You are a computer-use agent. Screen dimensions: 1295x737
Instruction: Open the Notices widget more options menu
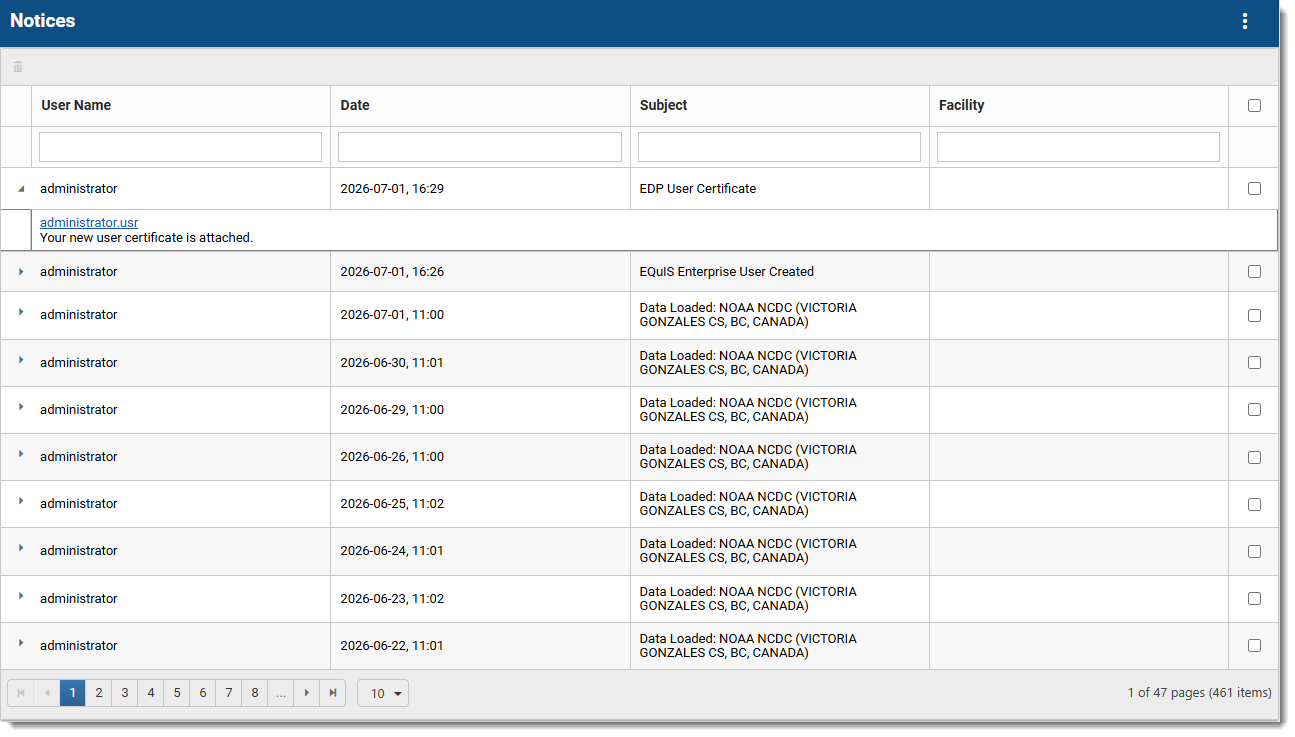coord(1245,21)
